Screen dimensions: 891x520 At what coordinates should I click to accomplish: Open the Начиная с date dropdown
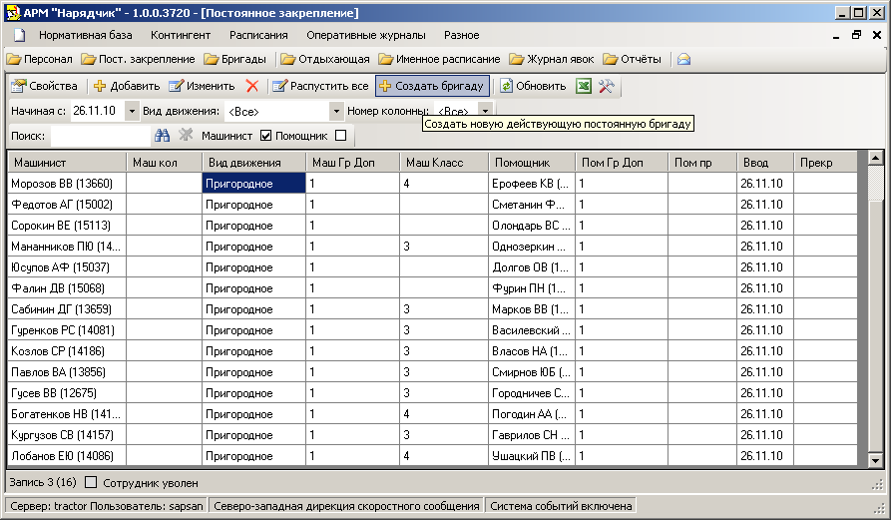click(x=132, y=111)
